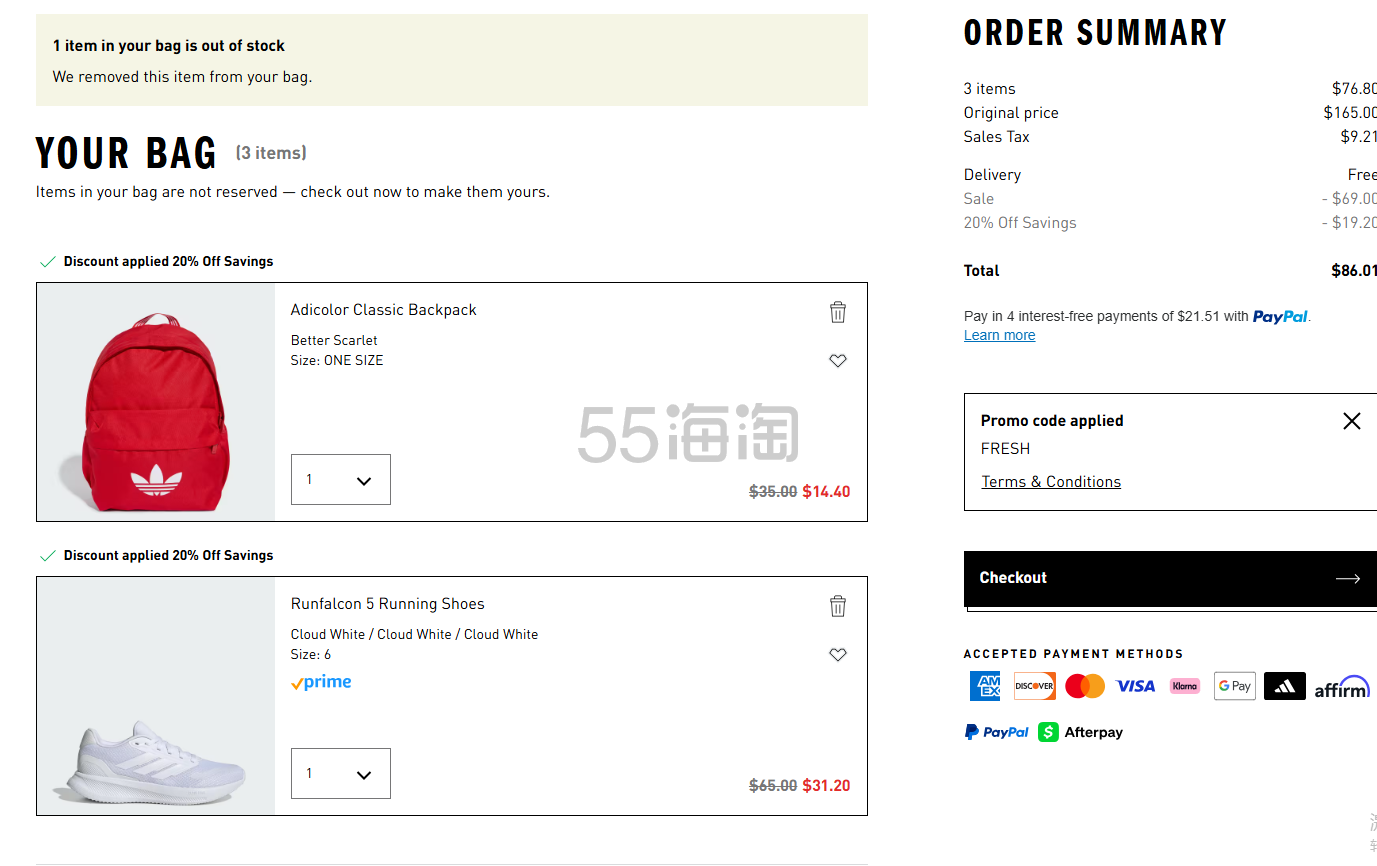Open promo Terms & Conditions link
This screenshot has width=1377, height=866.
(x=1050, y=482)
